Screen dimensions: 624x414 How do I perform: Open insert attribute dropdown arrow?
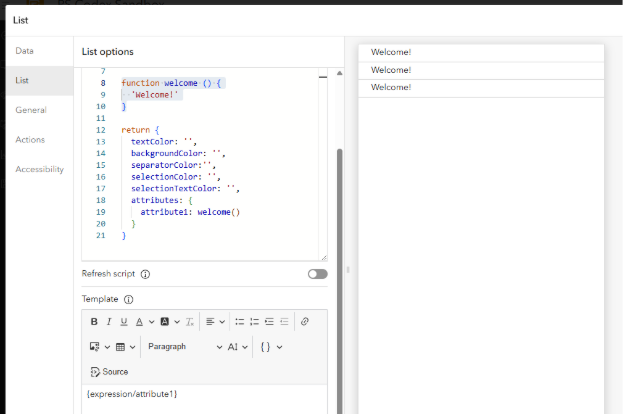pos(279,347)
